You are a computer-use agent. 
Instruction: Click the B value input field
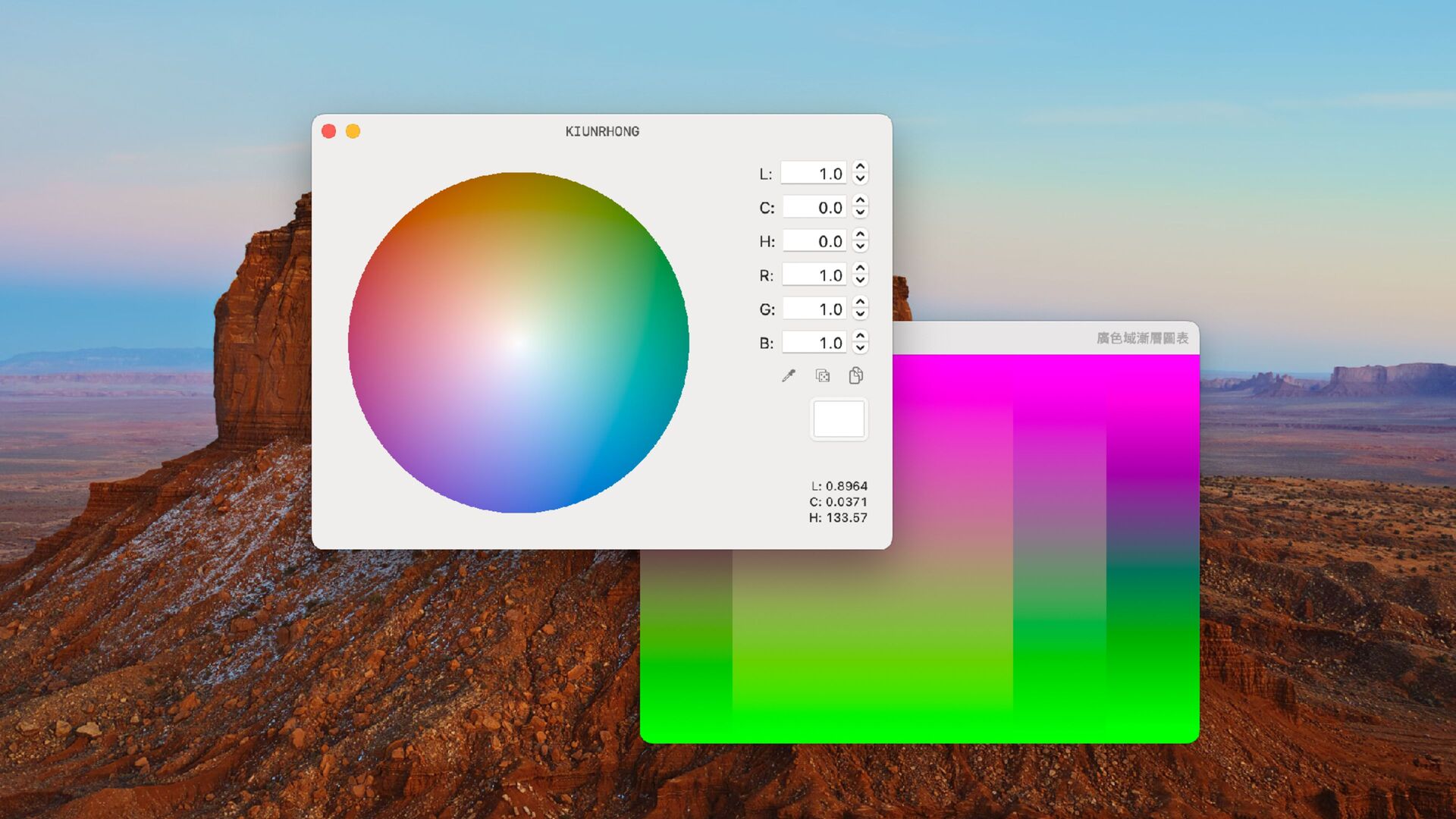(x=814, y=343)
